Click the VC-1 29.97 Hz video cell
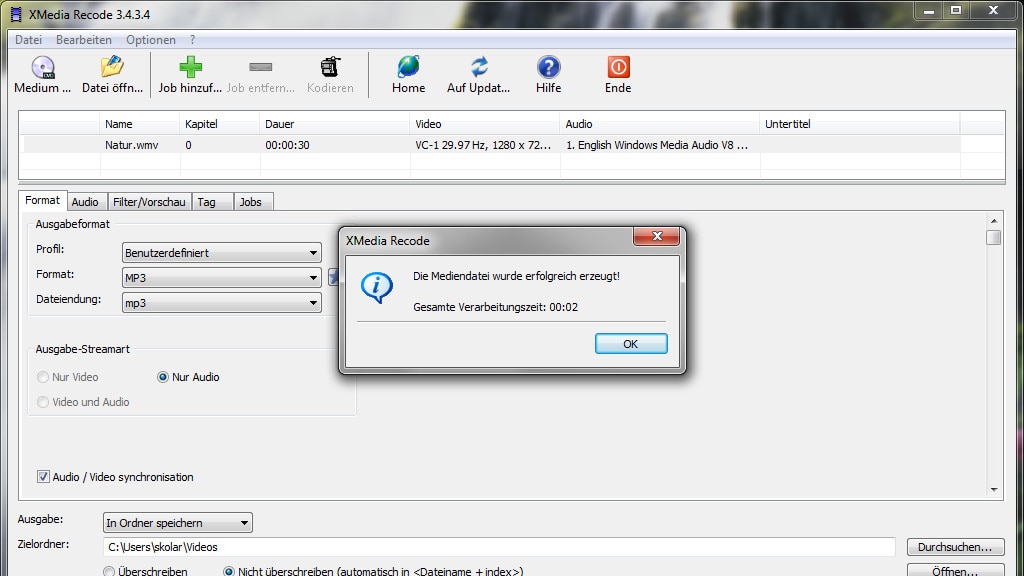This screenshot has height=576, width=1024. pyautogui.click(x=483, y=145)
